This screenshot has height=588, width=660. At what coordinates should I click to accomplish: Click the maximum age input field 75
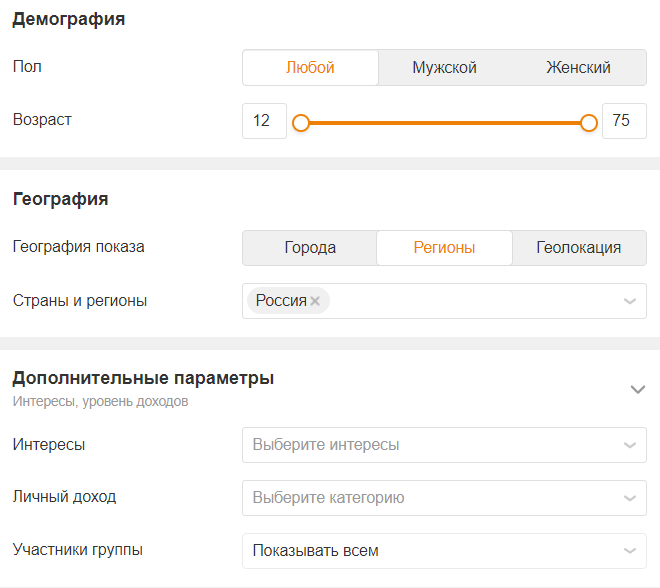[623, 121]
